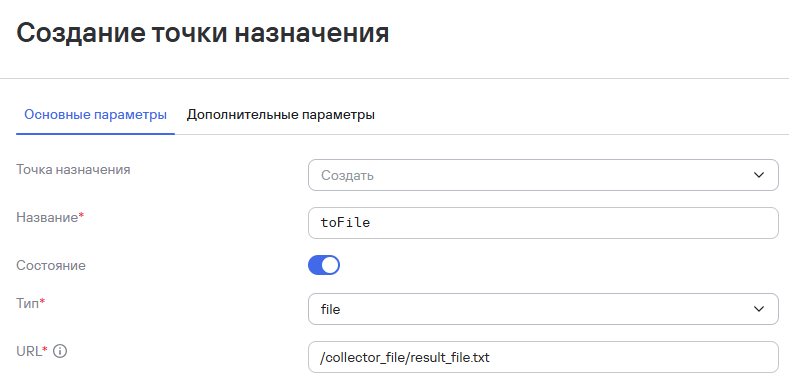This screenshot has width=789, height=390.
Task: Open the Точка назначения dropdown
Action: point(543,175)
